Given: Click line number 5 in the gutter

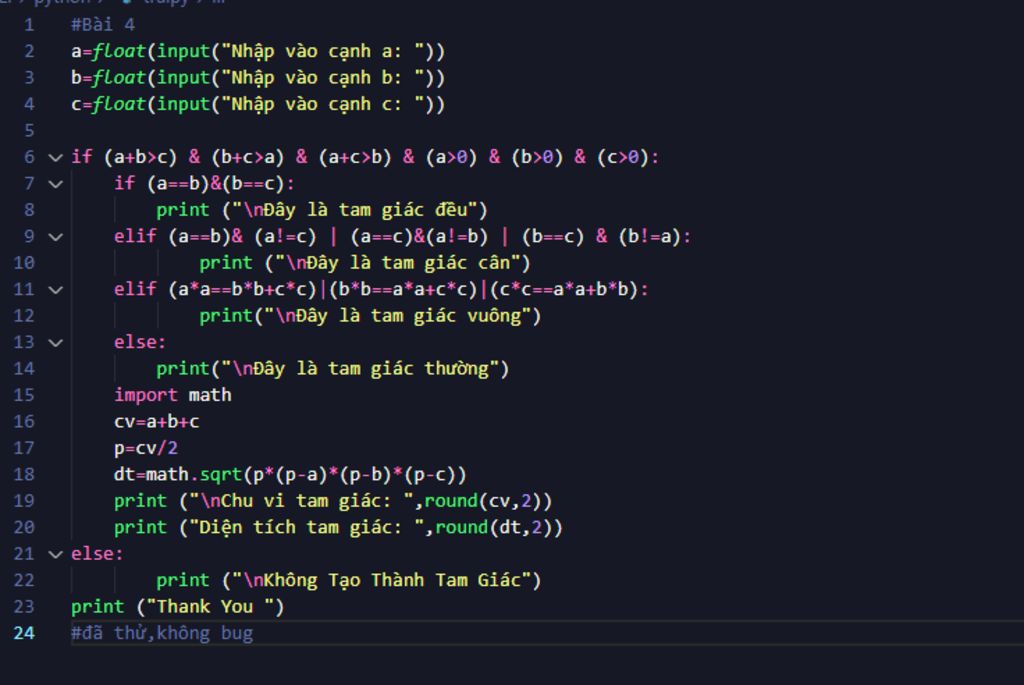Looking at the screenshot, I should pos(29,131).
